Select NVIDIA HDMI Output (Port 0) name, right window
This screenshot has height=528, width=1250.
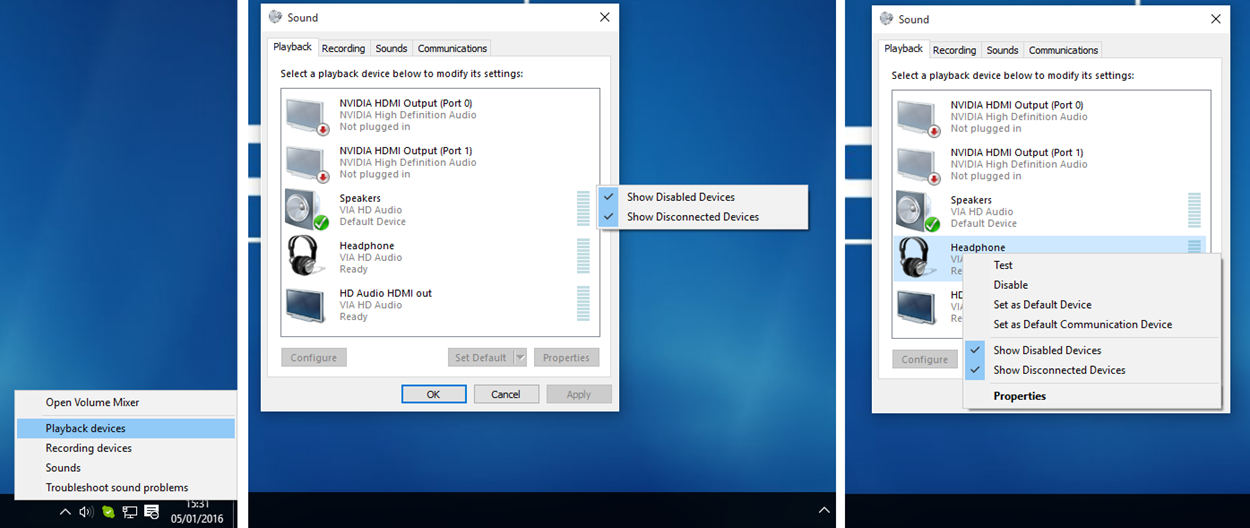tap(1017, 105)
